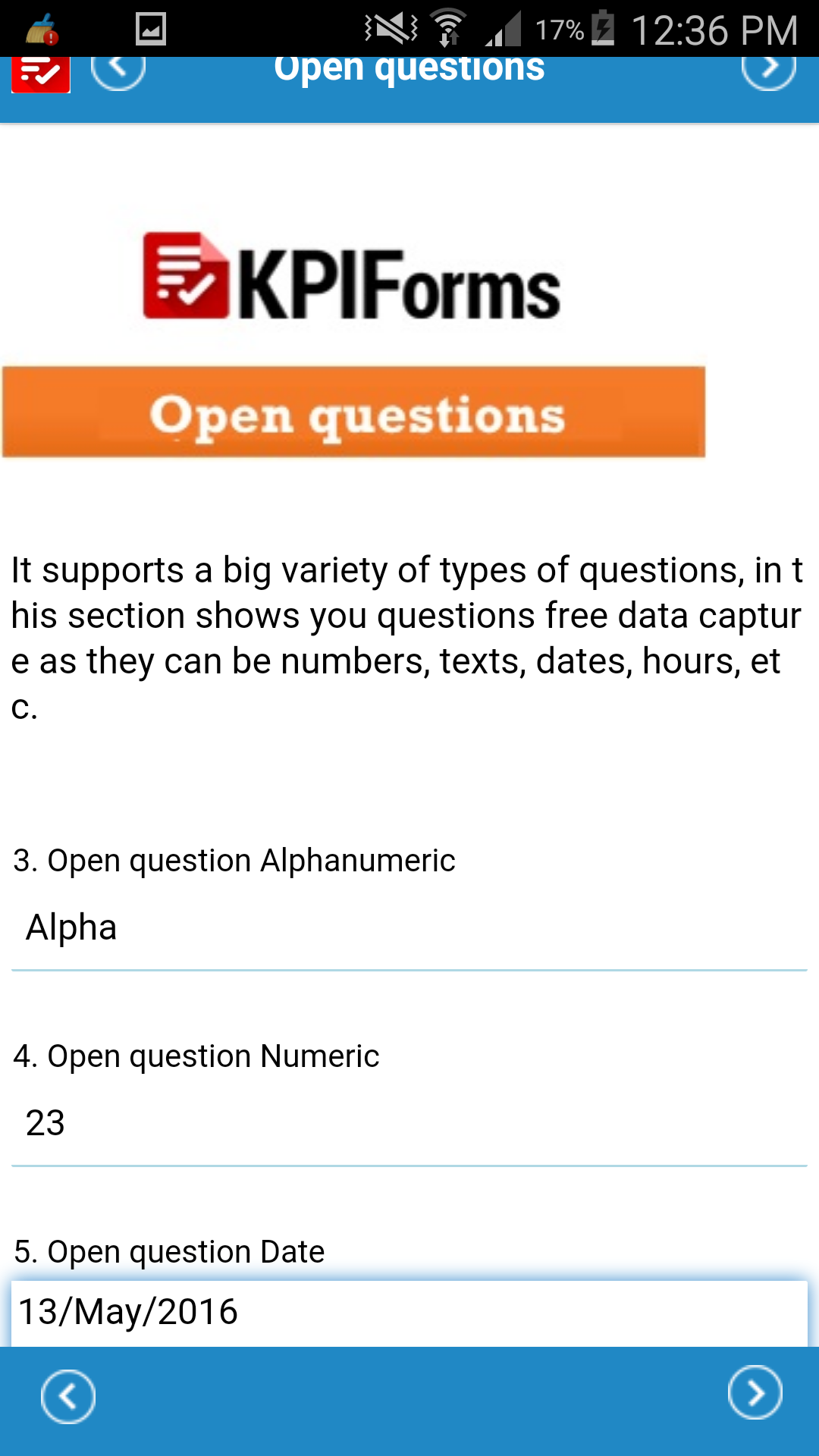
Task: Focus the Alphanumeric field containing Alpha
Action: coord(409,928)
